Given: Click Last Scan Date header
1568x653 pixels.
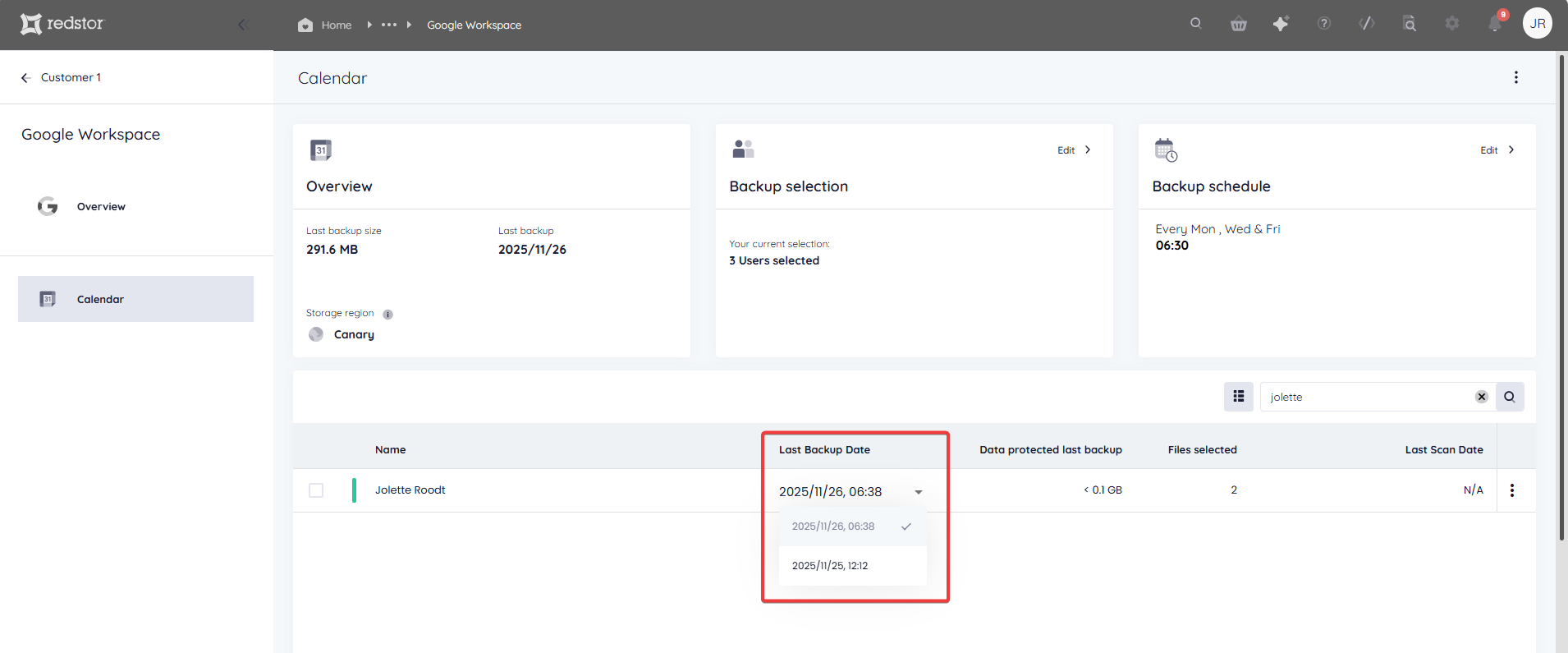Looking at the screenshot, I should (1444, 450).
